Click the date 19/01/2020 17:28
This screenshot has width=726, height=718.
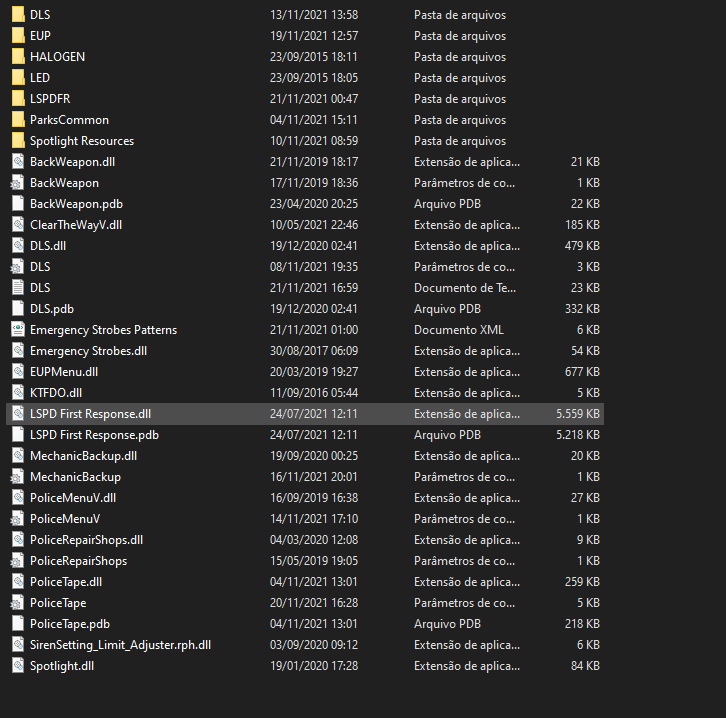(x=314, y=666)
